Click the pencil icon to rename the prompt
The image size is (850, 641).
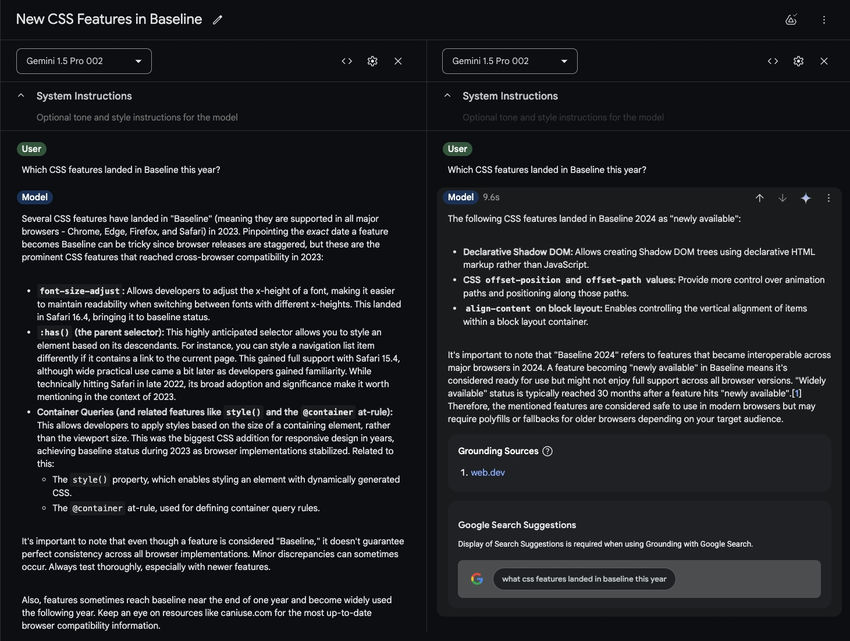[218, 18]
